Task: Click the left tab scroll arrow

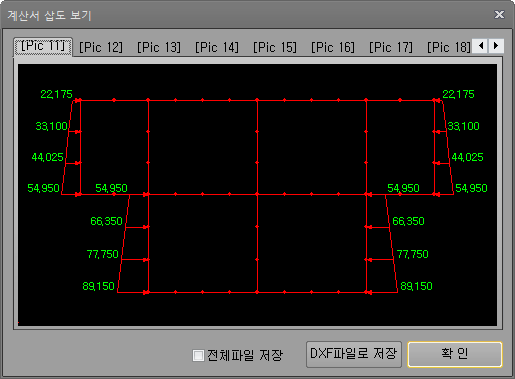Action: 481,46
